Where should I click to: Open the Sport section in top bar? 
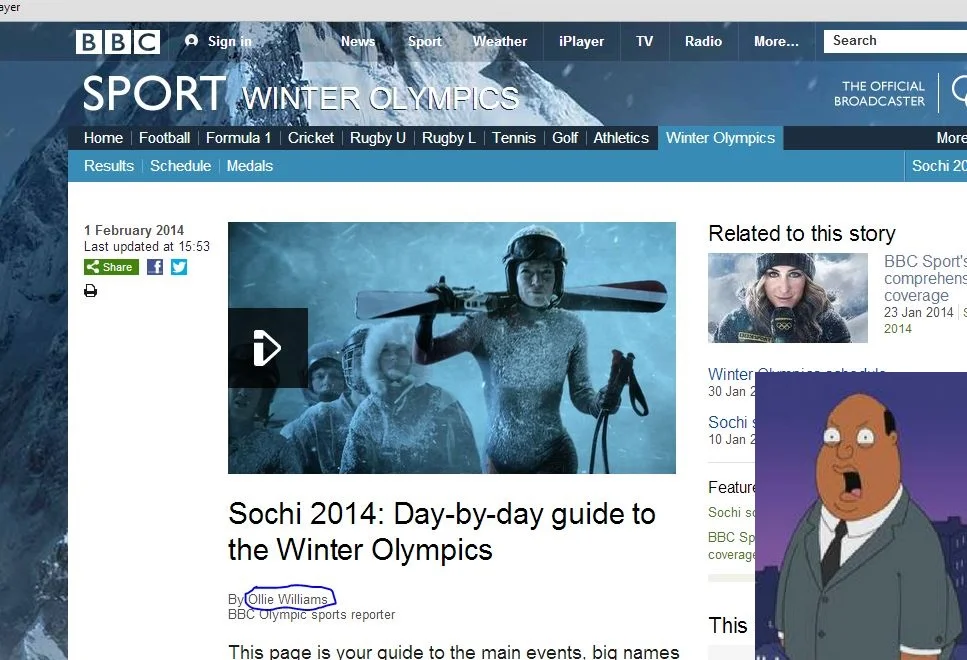pos(424,41)
